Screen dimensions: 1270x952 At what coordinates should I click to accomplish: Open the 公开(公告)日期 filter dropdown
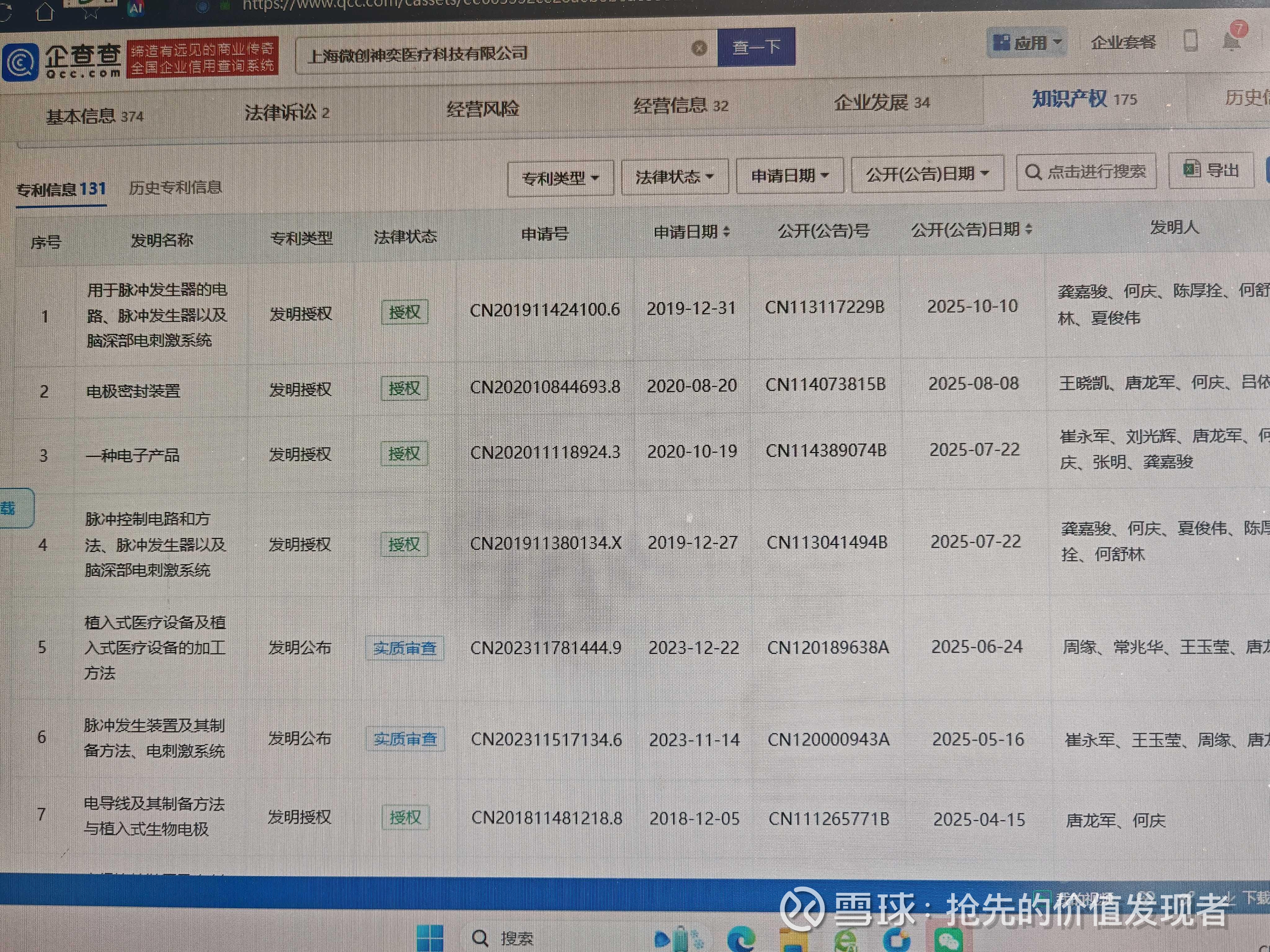927,173
